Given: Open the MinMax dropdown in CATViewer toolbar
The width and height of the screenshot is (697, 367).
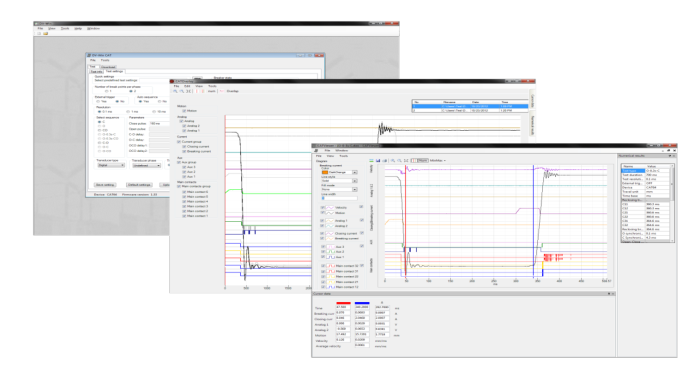Looking at the screenshot, I should [437, 160].
